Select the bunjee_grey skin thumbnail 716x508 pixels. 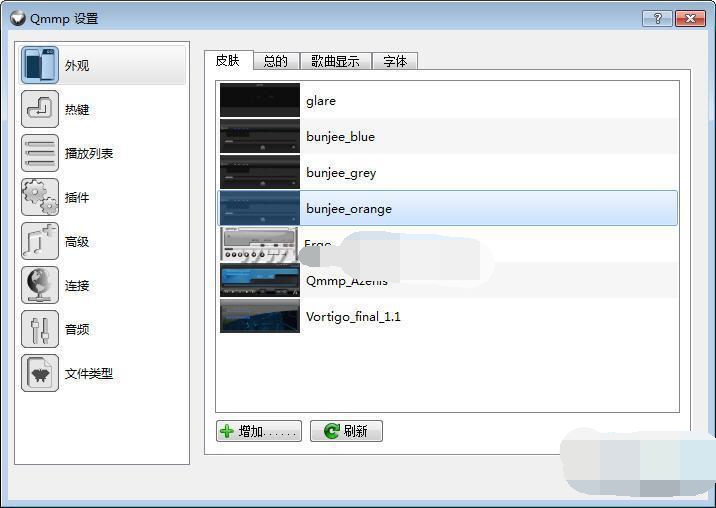[260, 172]
